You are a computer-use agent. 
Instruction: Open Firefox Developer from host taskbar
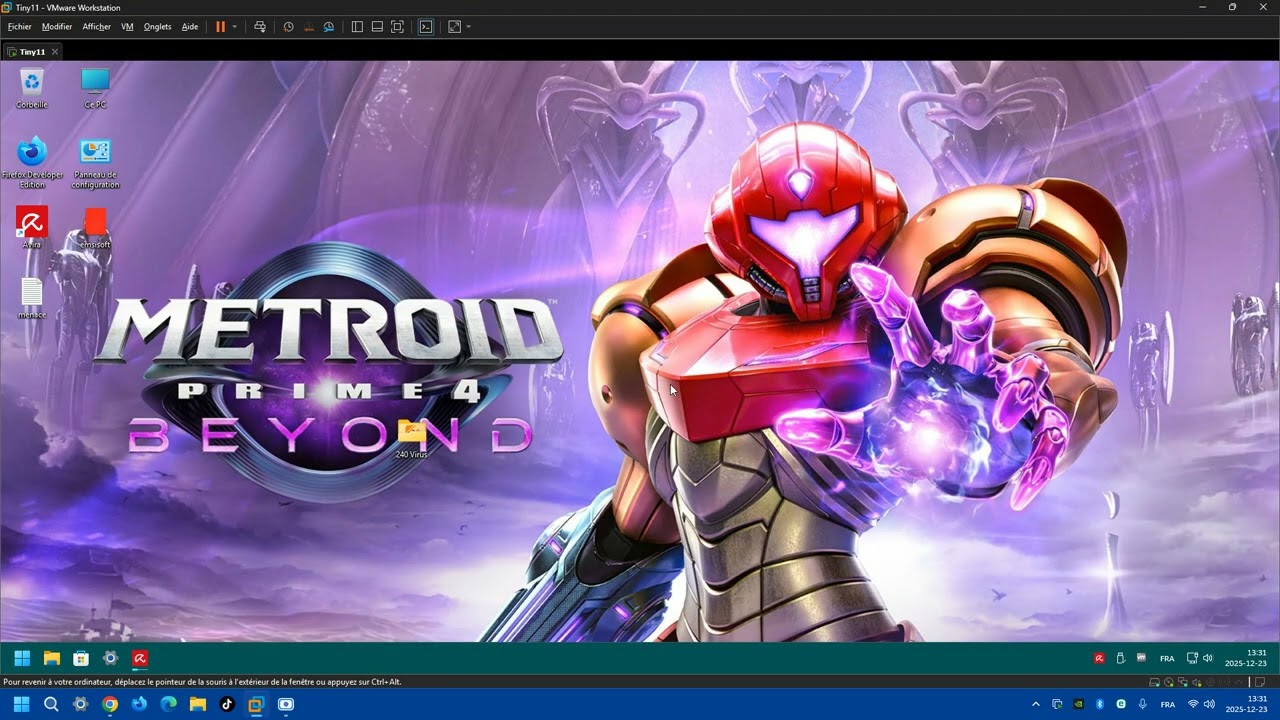(139, 704)
